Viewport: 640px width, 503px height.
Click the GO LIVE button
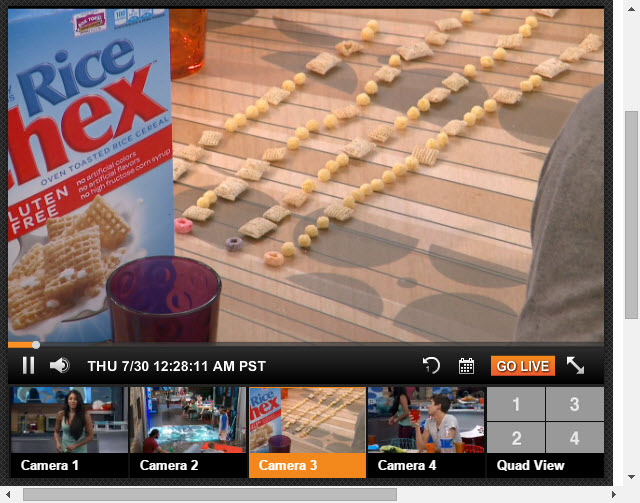coord(523,366)
